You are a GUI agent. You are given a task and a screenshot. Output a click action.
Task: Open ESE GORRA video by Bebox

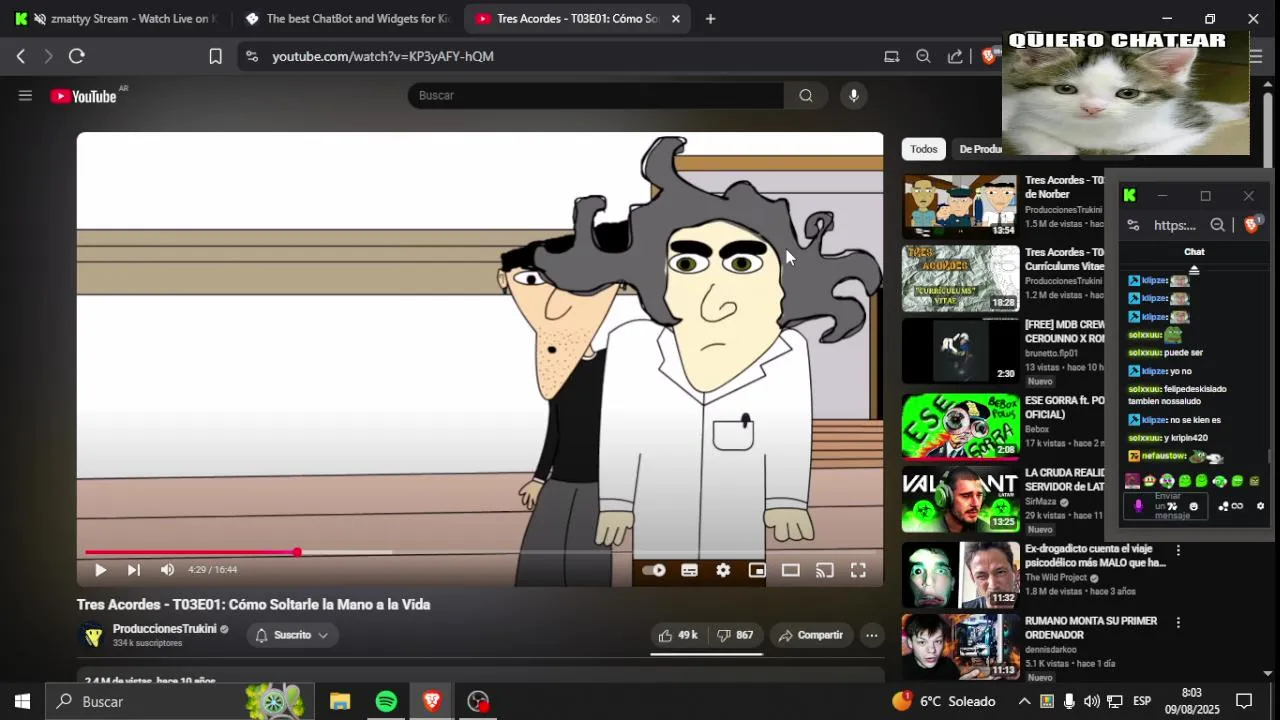click(960, 426)
